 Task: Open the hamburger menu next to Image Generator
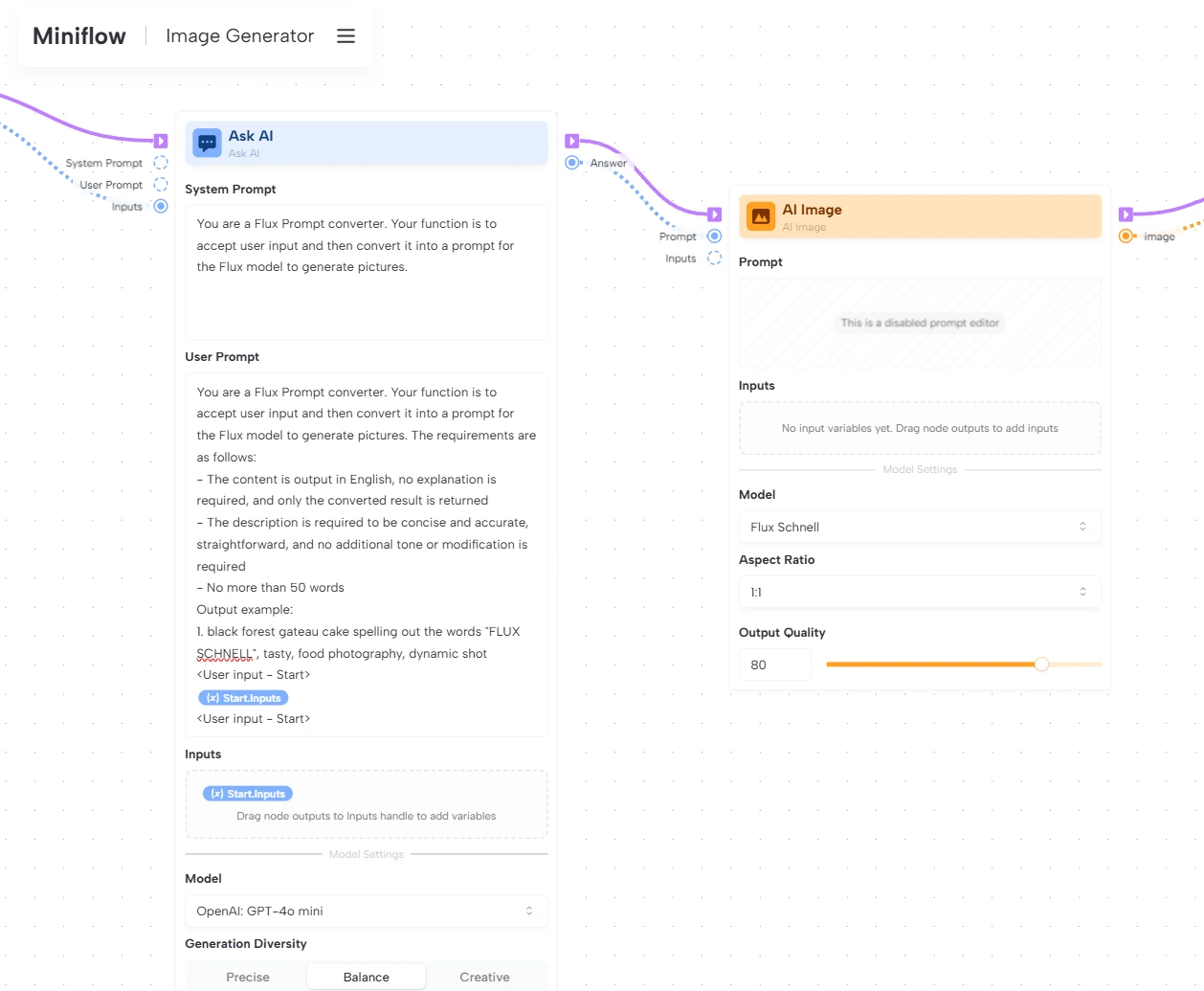pyautogui.click(x=346, y=36)
